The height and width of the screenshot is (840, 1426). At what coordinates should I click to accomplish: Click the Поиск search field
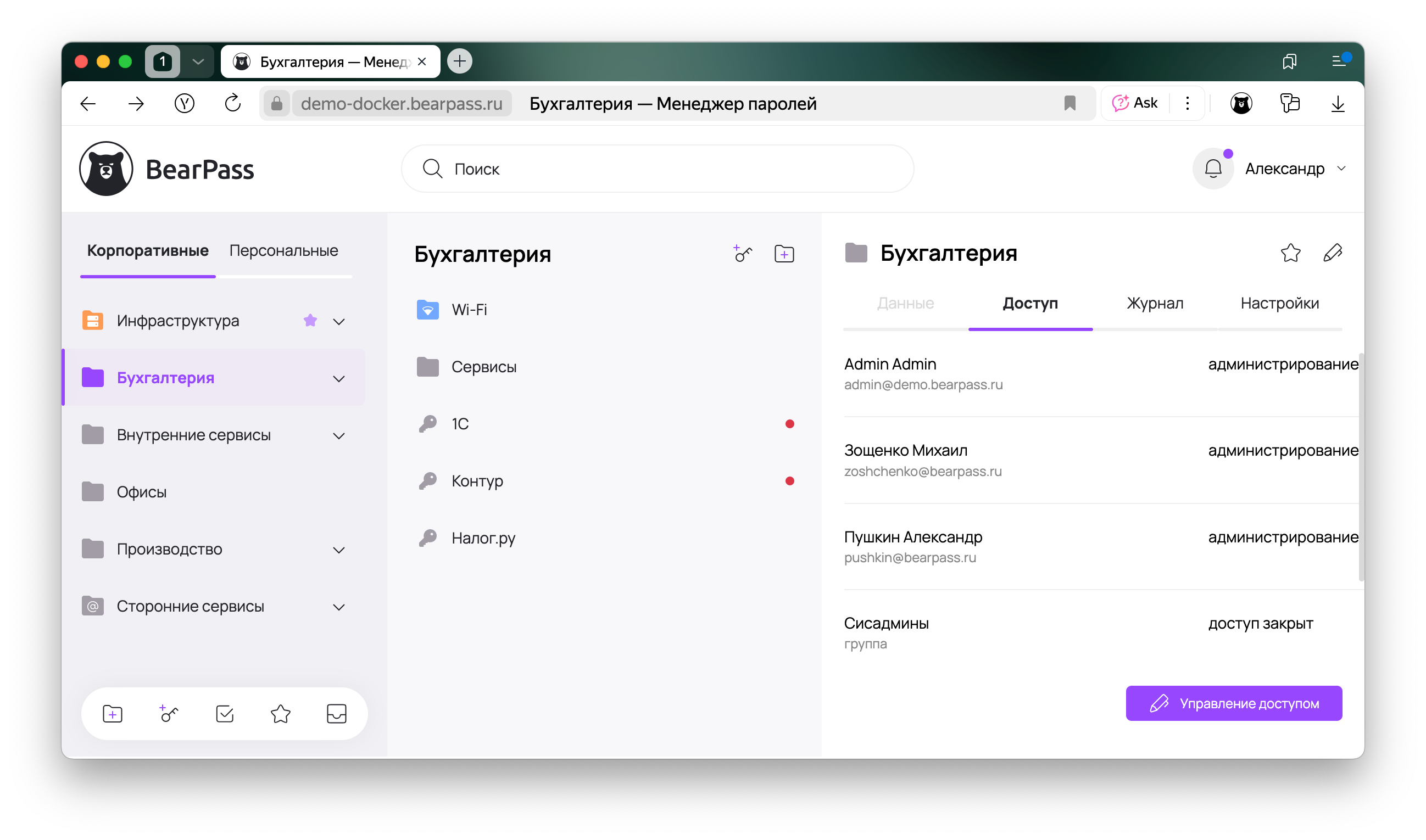[657, 169]
